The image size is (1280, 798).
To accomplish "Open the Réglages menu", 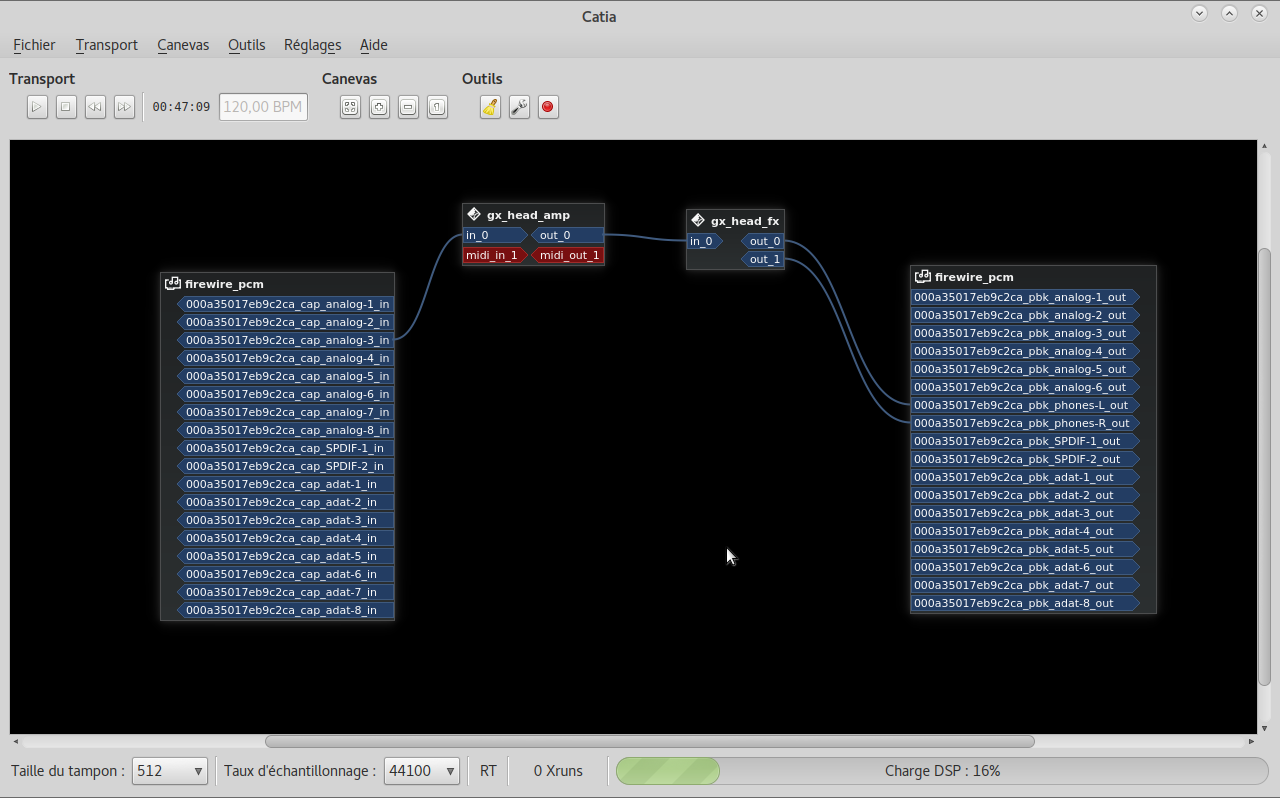I will [x=312, y=45].
